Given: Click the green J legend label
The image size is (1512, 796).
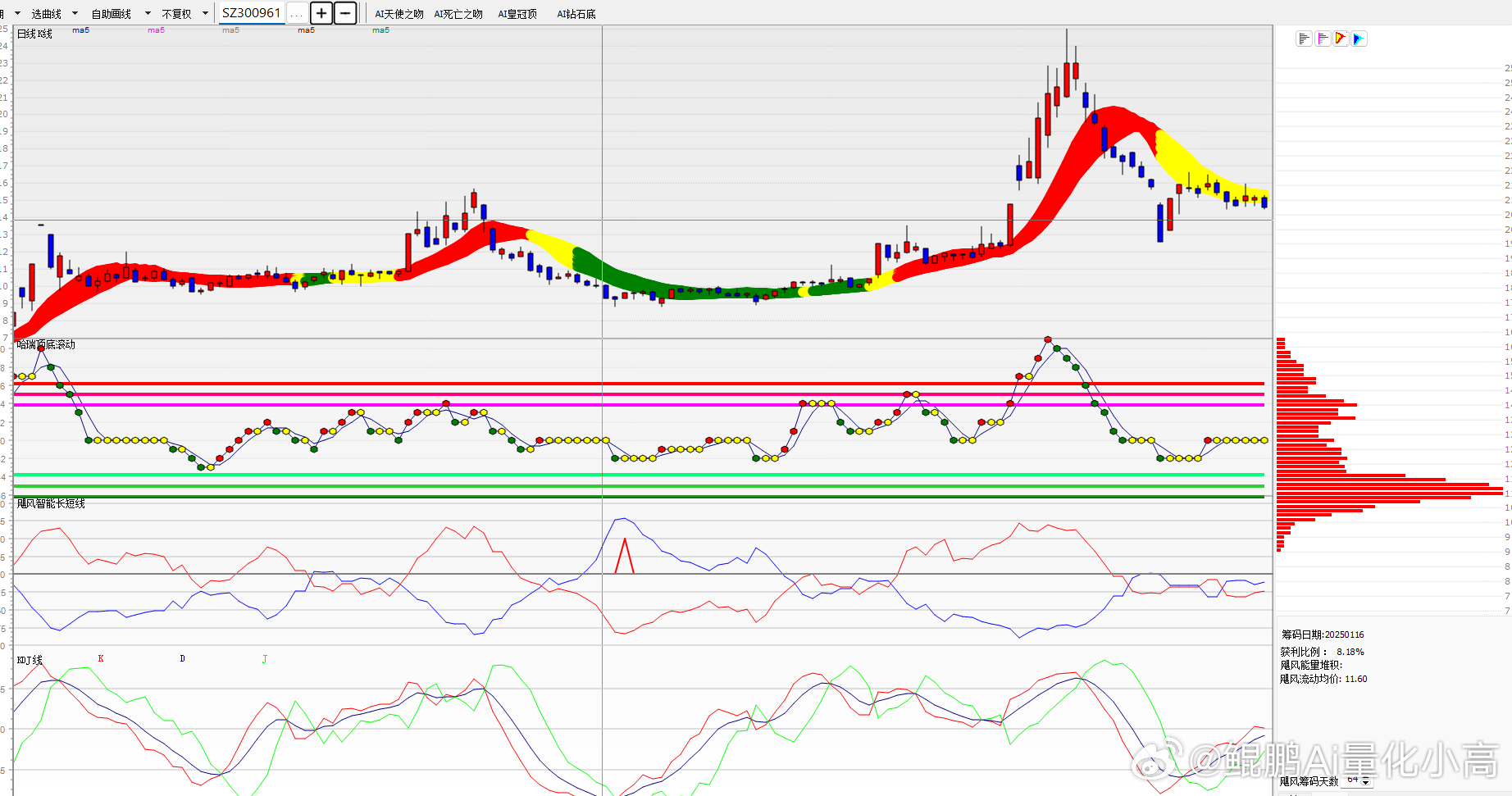Looking at the screenshot, I should click(x=264, y=659).
